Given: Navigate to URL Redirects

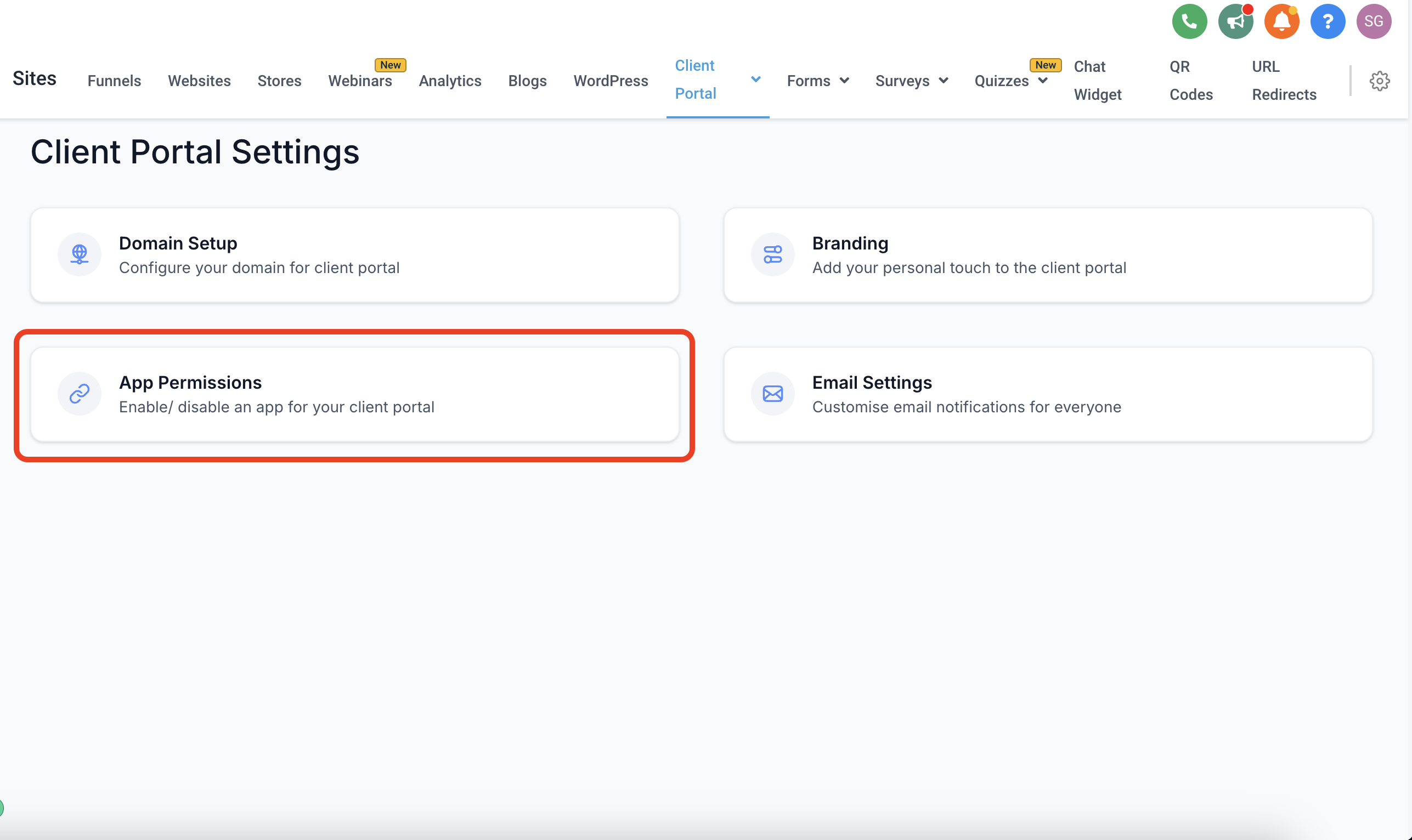Looking at the screenshot, I should pos(1284,81).
